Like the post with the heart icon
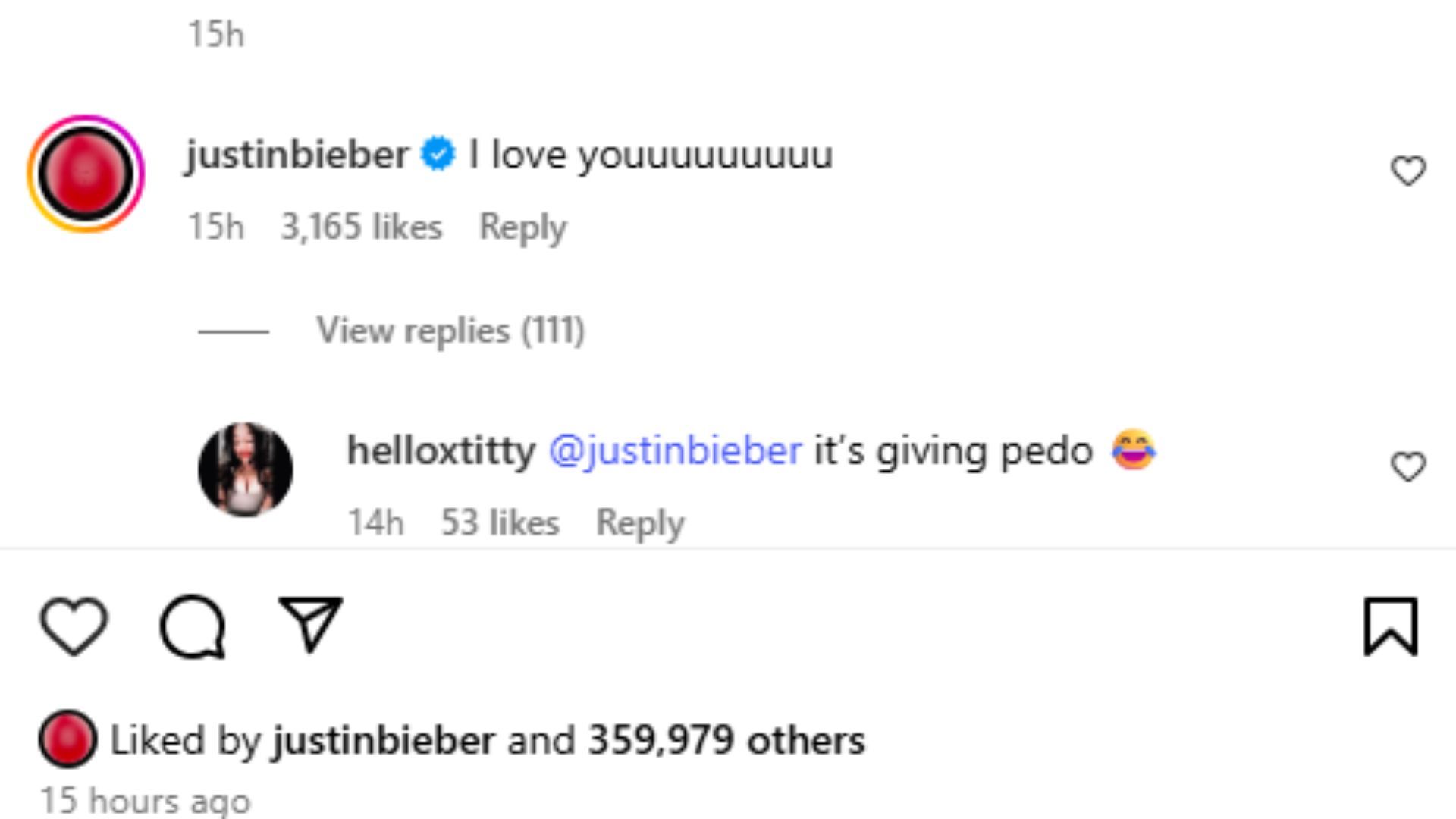 (74, 626)
